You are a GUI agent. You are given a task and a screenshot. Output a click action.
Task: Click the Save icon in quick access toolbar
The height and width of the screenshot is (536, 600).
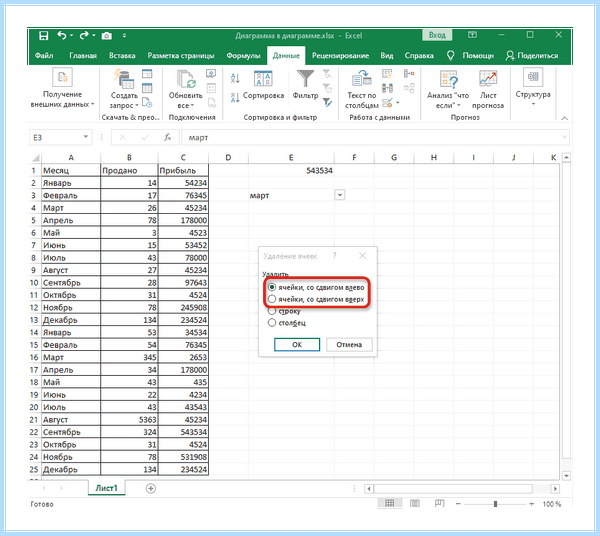pos(44,36)
